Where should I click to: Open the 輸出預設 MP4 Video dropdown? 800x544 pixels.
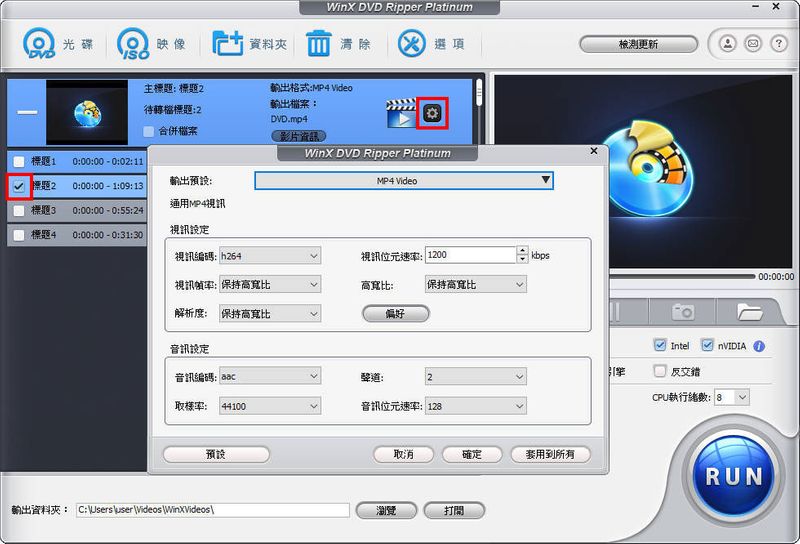coord(404,181)
